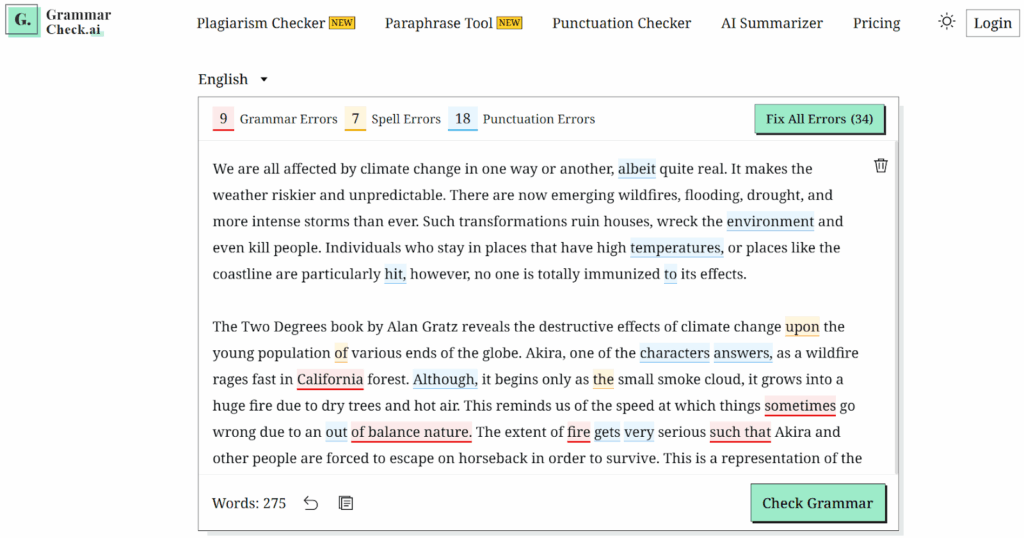Click the highlighted word "albeit"

636,169
